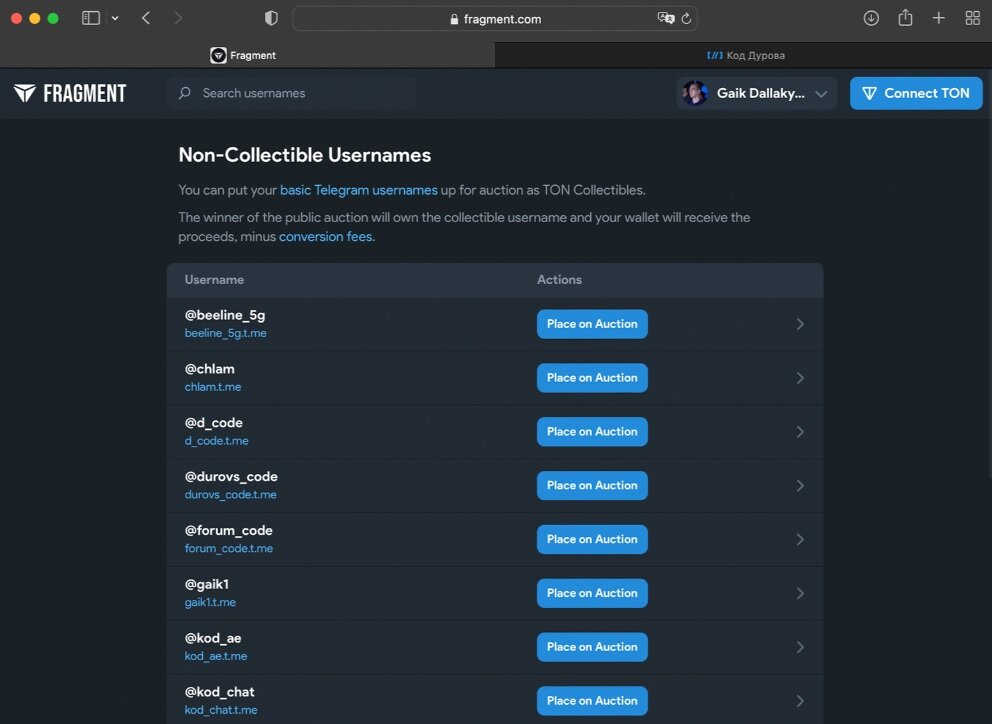Show tab overview grid icon

point(972,18)
